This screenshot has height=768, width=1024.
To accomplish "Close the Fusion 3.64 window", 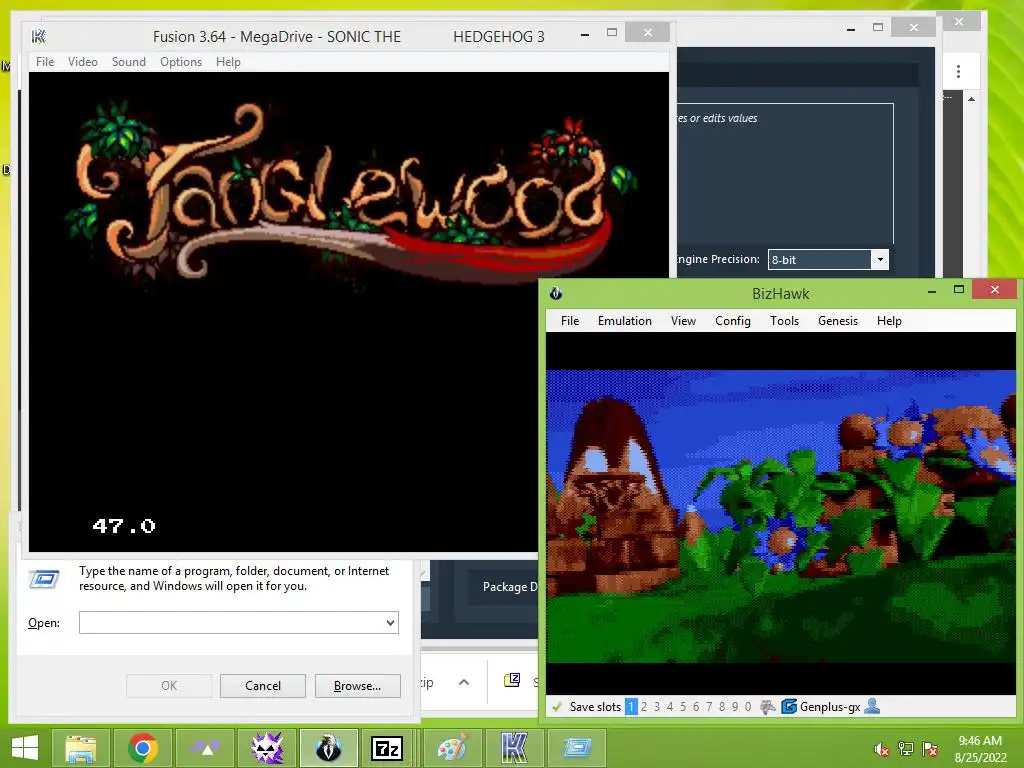I will 647,32.
